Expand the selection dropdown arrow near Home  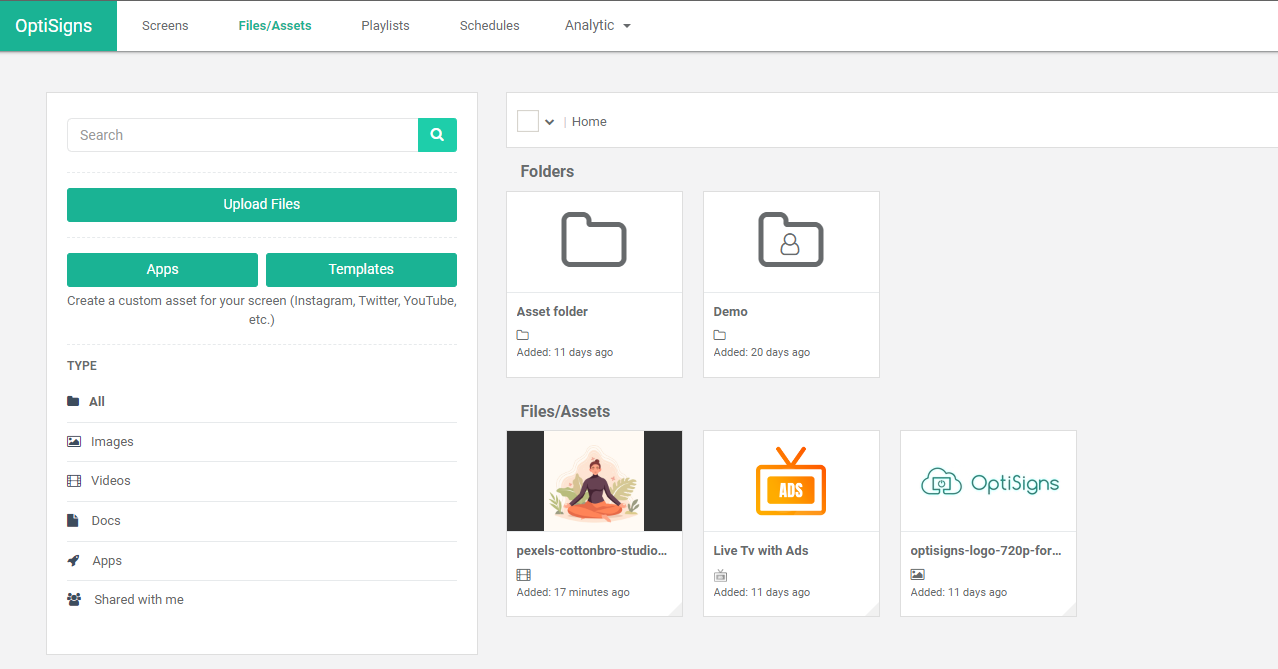tap(550, 122)
